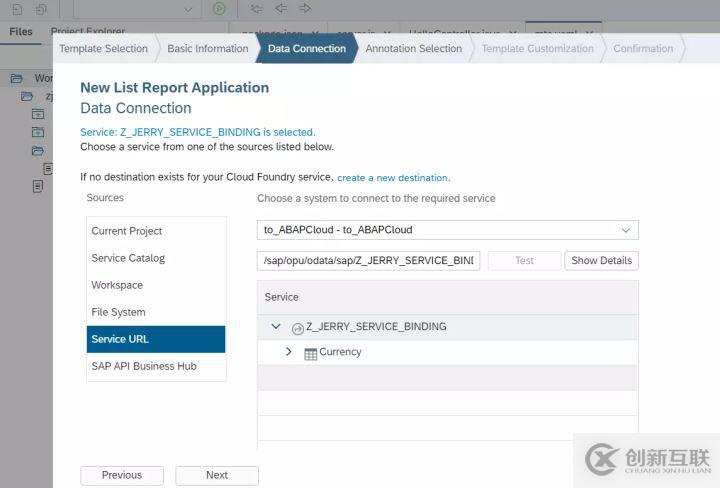This screenshot has height=488, width=720.
Task: Go to the Basic Information wizard step
Action: tap(208, 48)
